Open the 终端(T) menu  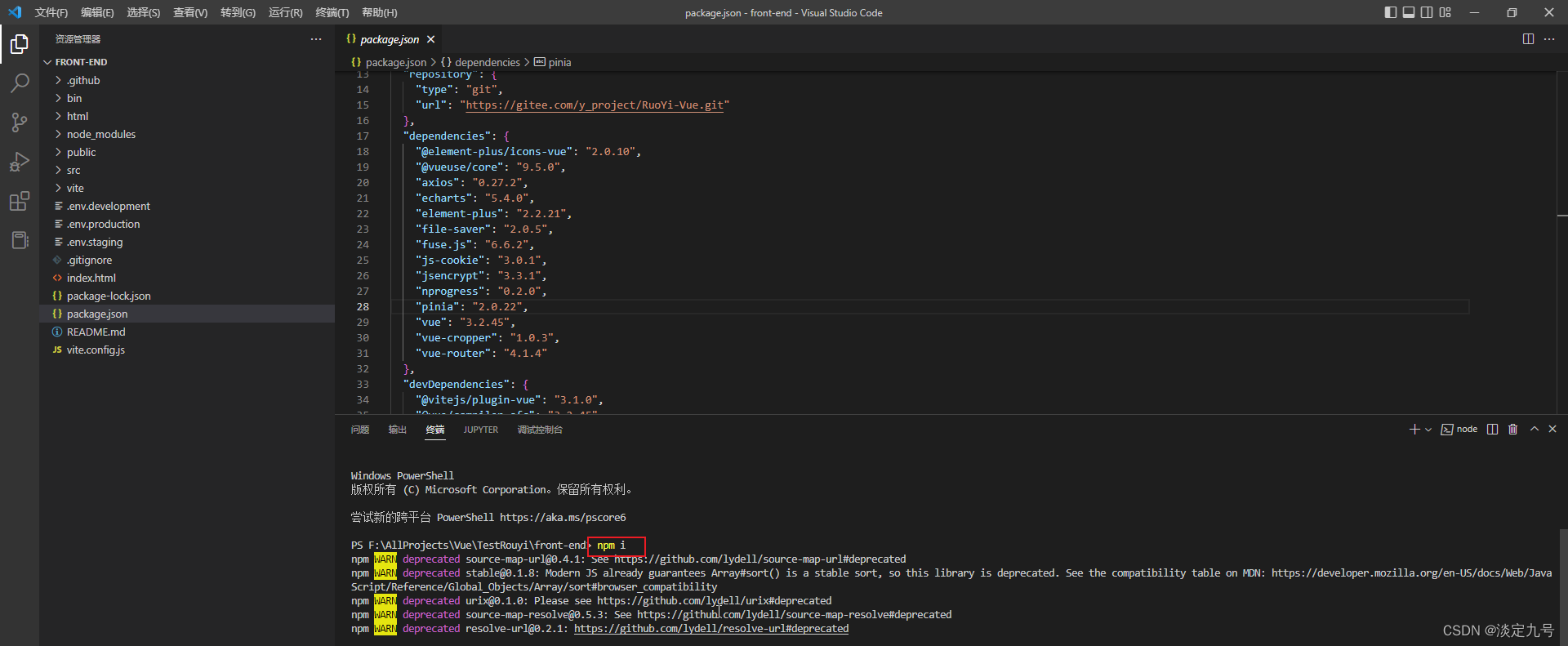tap(332, 12)
